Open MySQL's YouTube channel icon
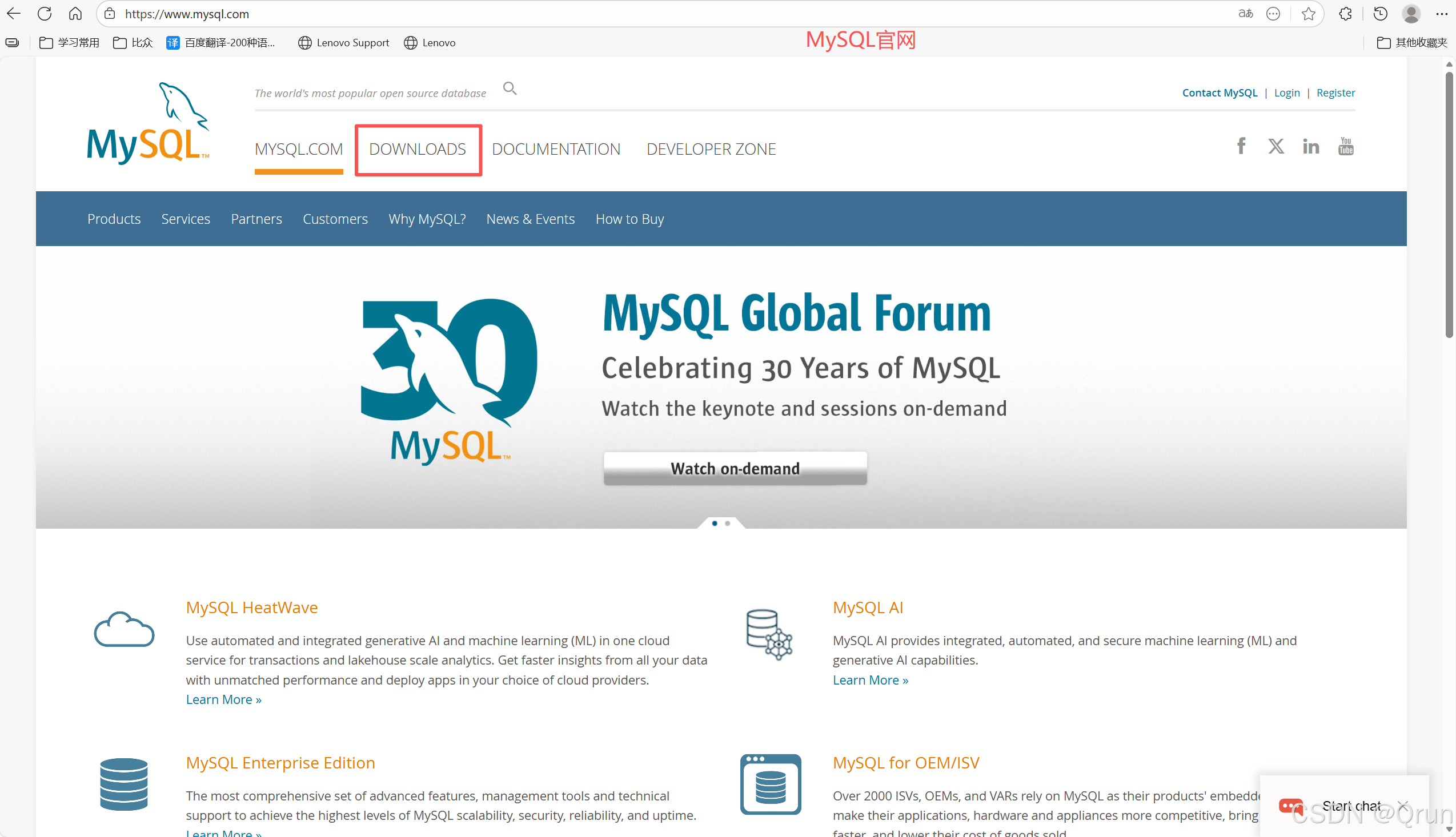 [1345, 146]
